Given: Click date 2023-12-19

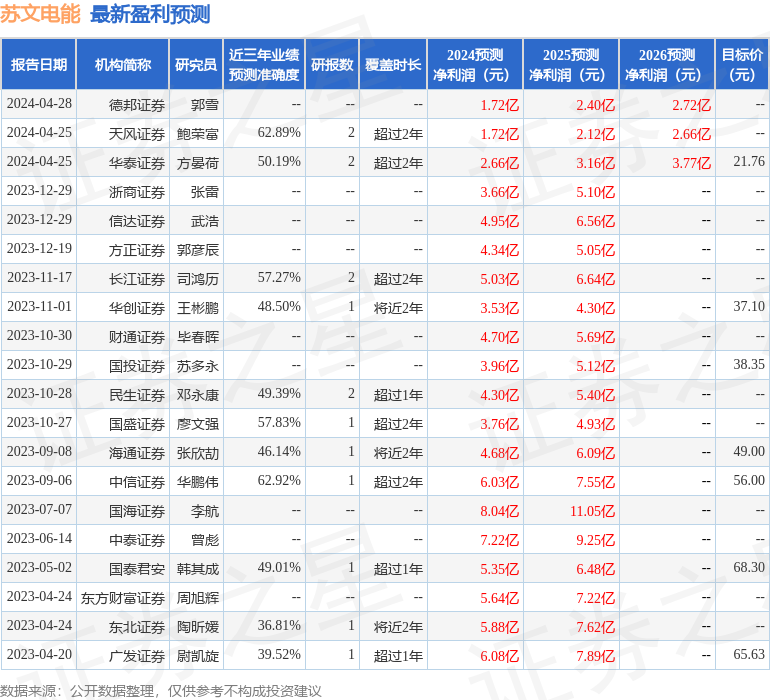Looking at the screenshot, I should coord(39,249).
